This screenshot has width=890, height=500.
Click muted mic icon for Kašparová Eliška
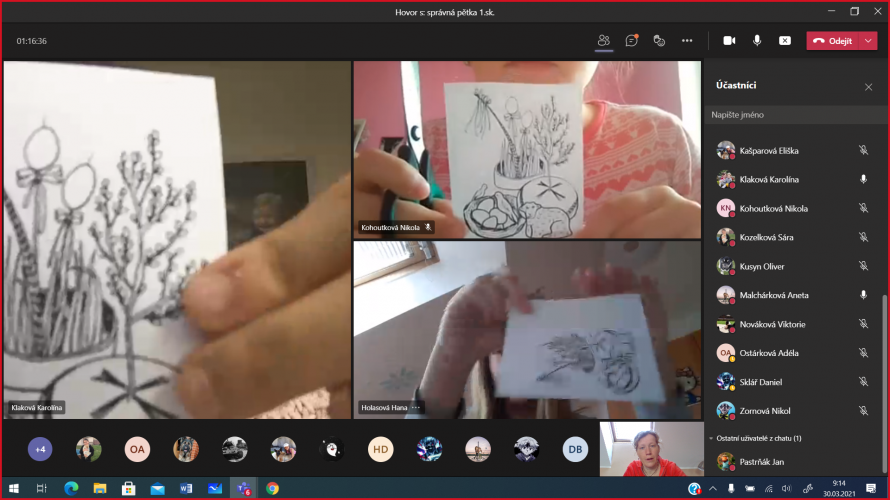tap(863, 150)
